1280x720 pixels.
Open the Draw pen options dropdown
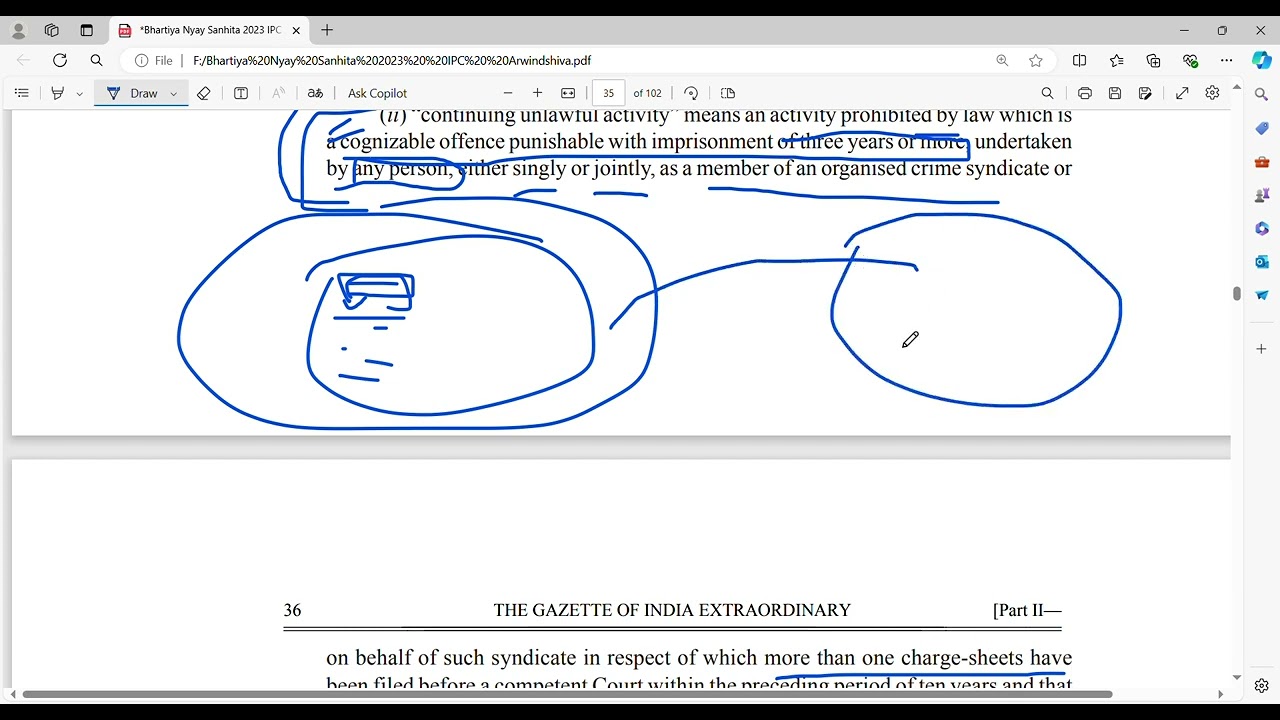tap(174, 94)
